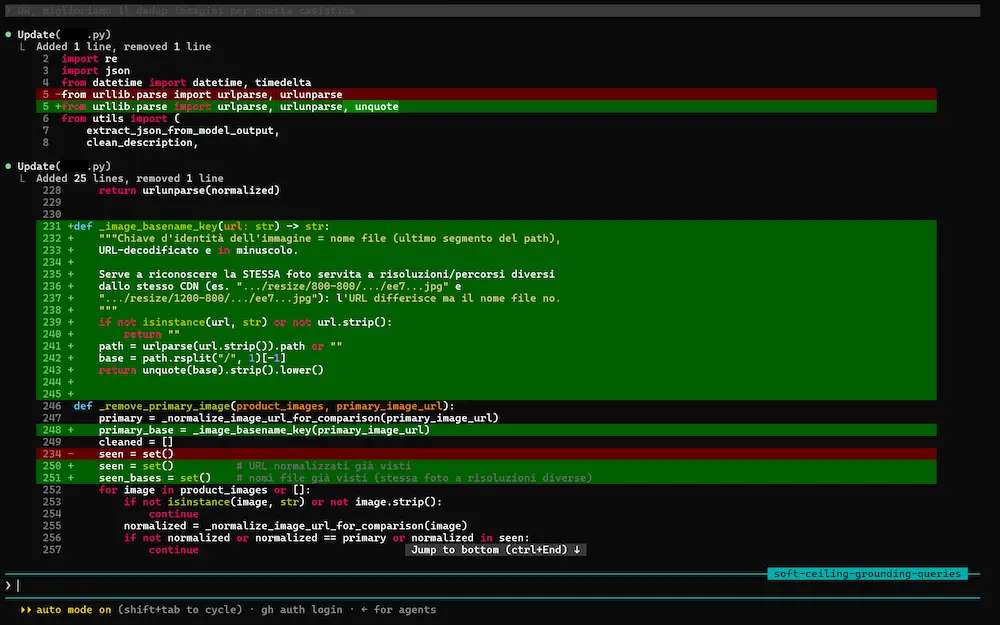1000x625 pixels.
Task: Click "Added 25 lines, removed 1 line" summary
Action: click(x=130, y=179)
